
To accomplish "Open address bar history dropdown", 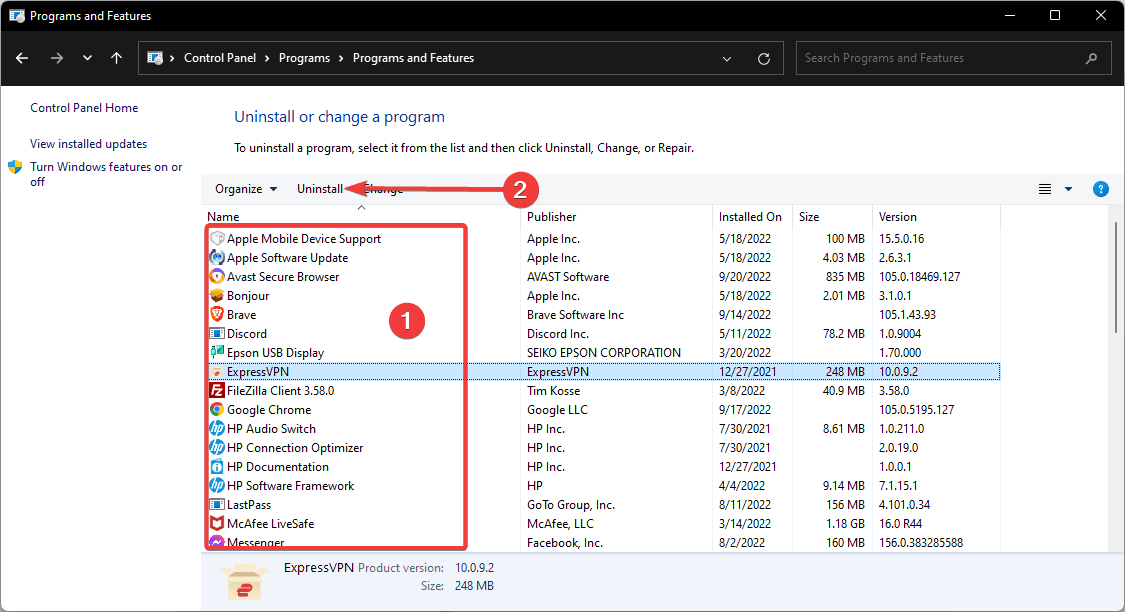I will pyautogui.click(x=727, y=58).
